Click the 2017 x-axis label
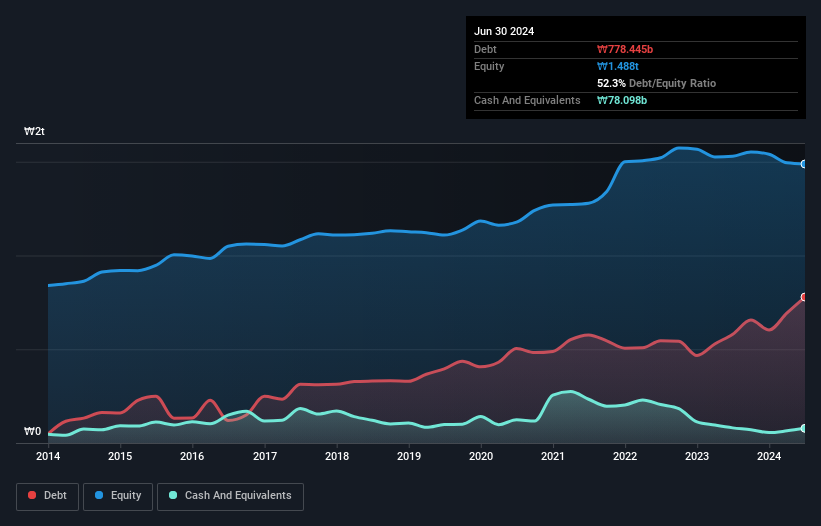Screen dimensions: 821x526 click(x=265, y=456)
